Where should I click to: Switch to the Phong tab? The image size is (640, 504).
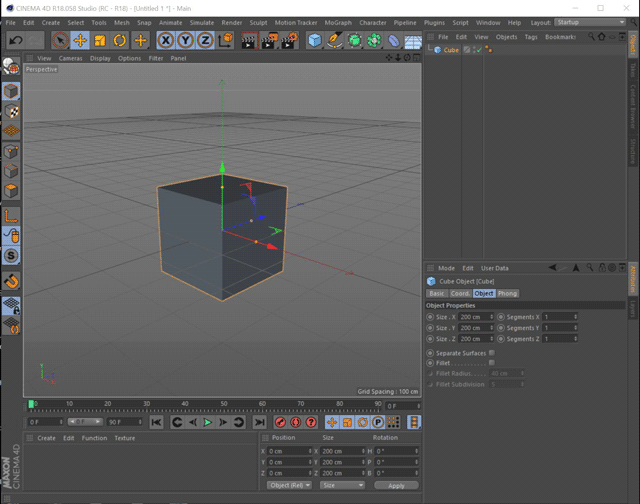(x=507, y=293)
